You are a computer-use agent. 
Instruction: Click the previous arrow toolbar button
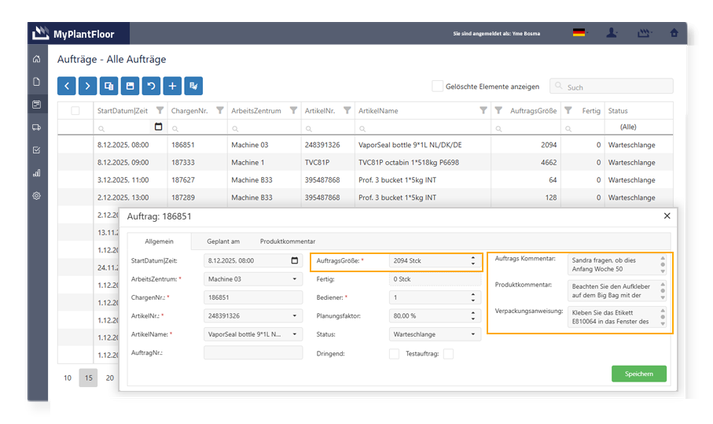coord(66,86)
